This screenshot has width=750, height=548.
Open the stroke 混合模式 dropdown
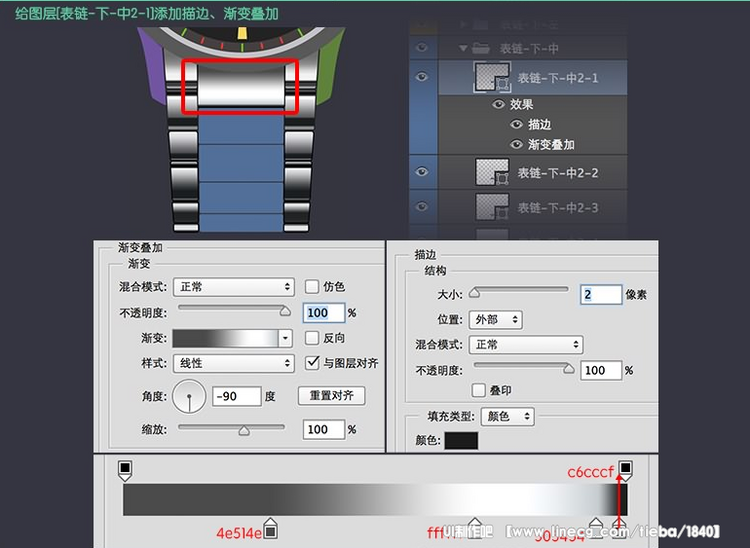pos(526,345)
